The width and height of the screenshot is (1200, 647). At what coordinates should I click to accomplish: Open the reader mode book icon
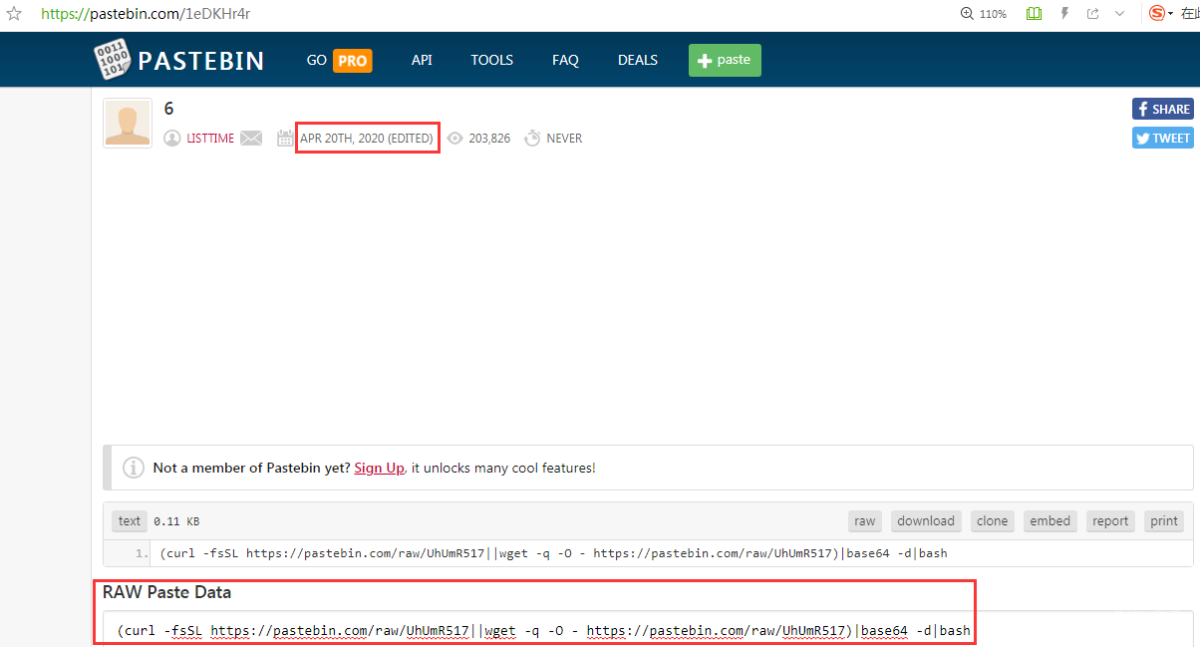[1033, 14]
